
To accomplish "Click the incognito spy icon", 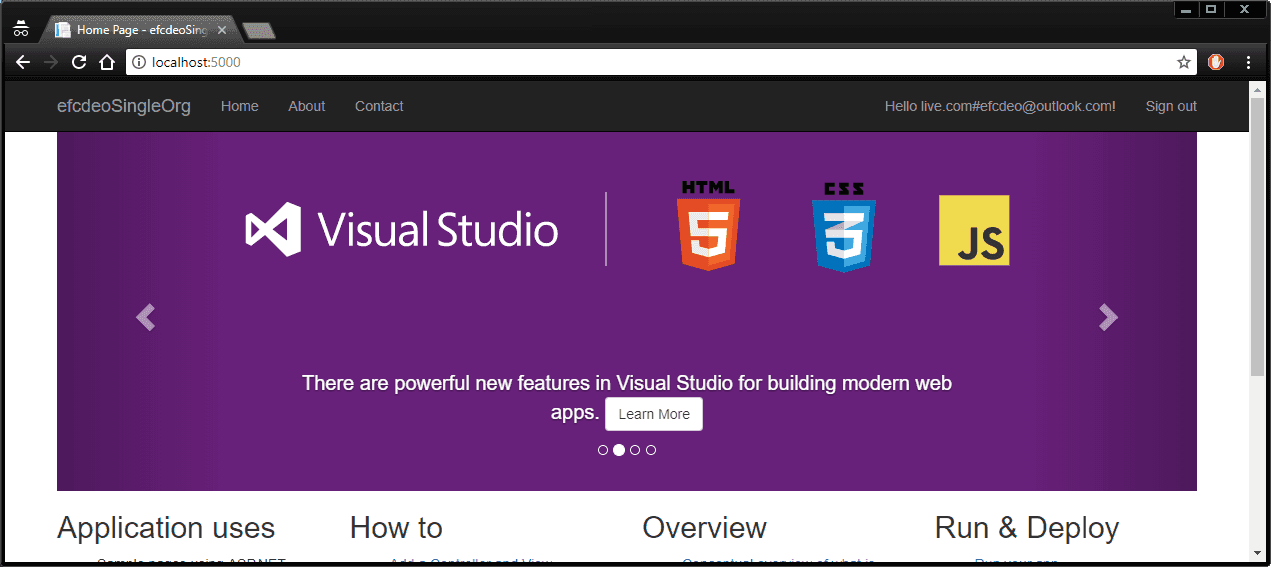I will click(21, 29).
